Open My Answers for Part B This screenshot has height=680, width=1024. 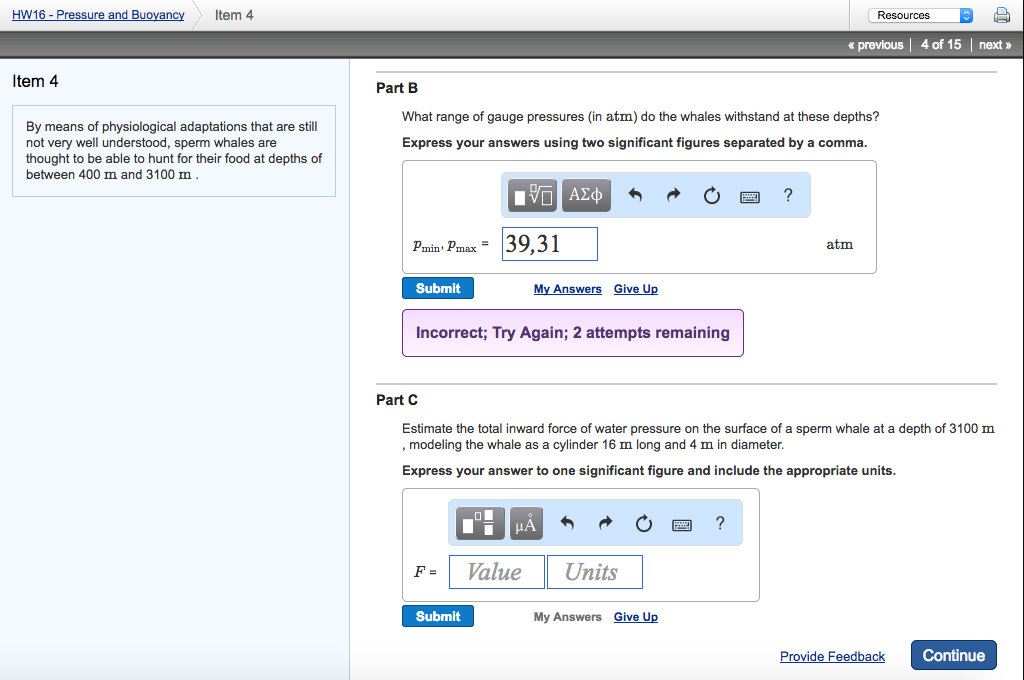click(x=567, y=289)
